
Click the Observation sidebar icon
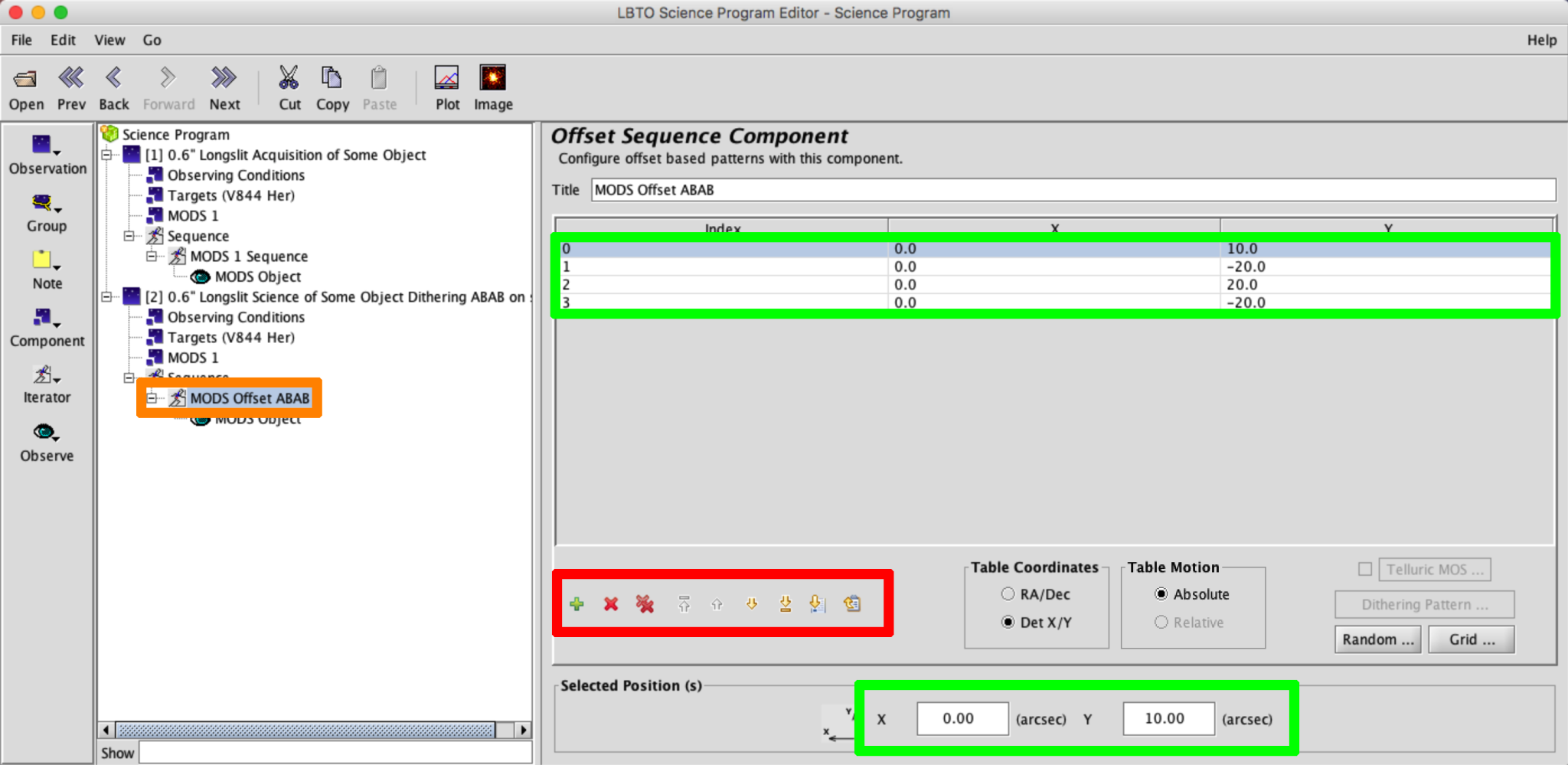pos(46,145)
